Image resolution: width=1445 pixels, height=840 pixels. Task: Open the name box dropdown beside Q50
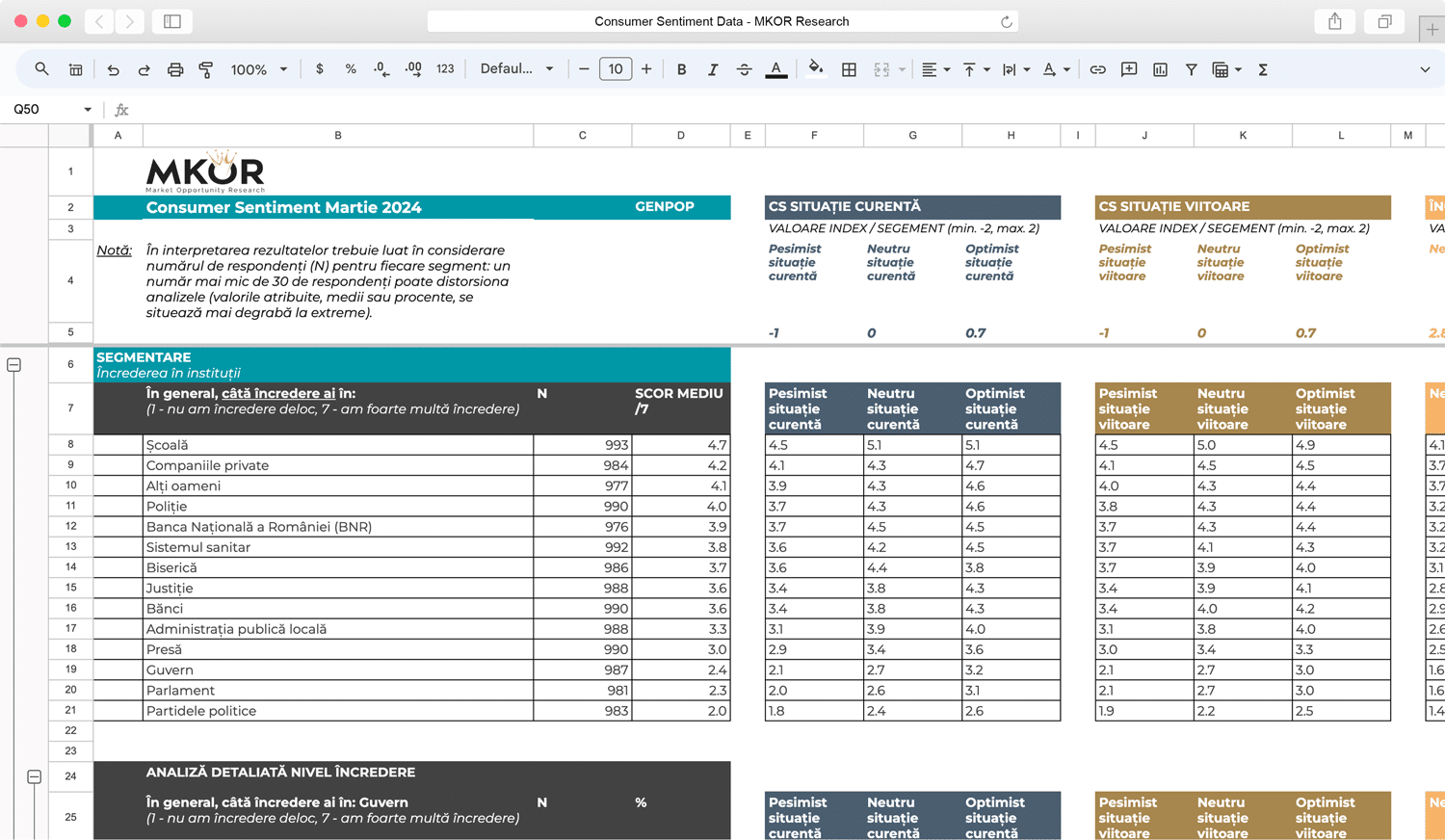click(88, 110)
